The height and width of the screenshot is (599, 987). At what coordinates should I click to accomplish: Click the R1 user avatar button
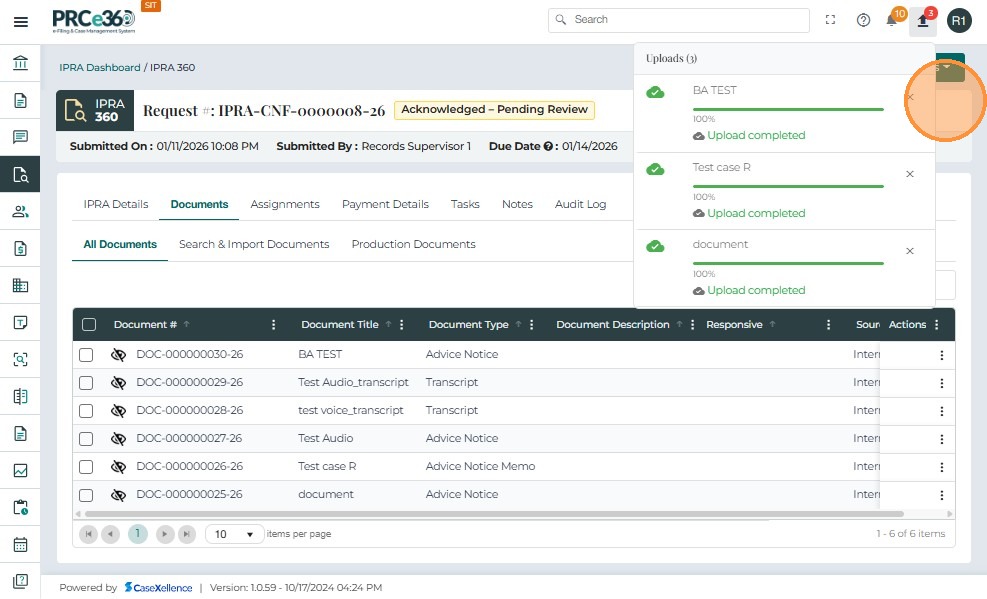click(x=958, y=21)
